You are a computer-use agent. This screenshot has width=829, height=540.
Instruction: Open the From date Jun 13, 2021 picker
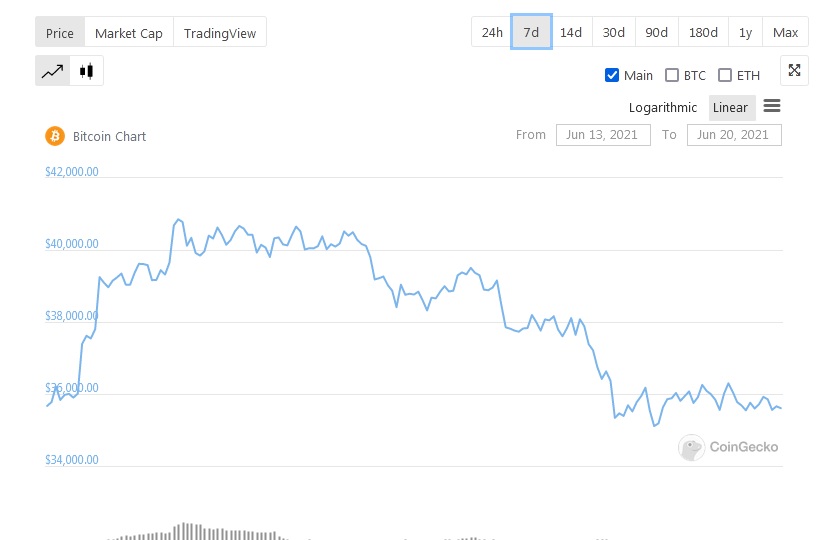(603, 135)
